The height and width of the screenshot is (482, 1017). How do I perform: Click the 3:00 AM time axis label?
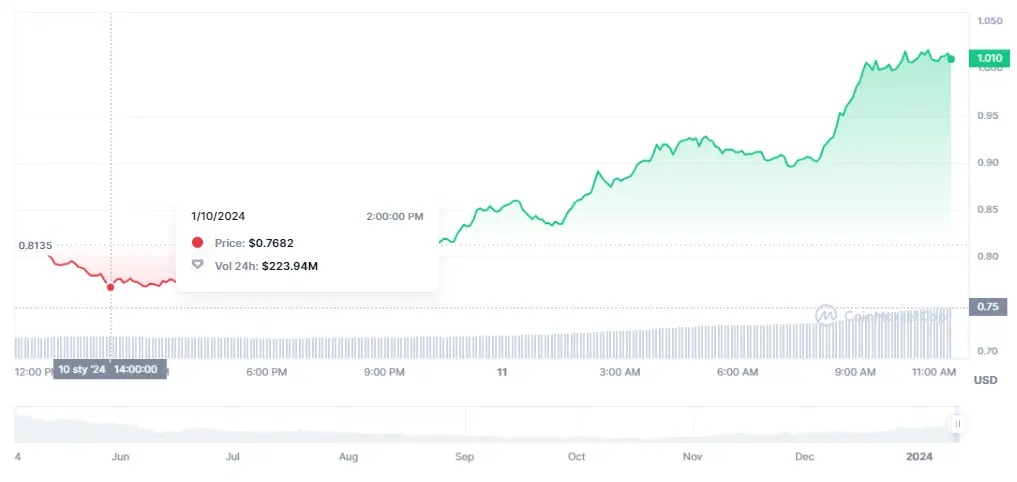[x=619, y=372]
